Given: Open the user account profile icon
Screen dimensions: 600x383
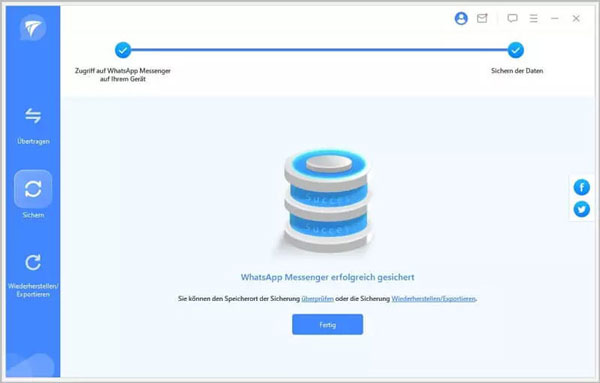Looking at the screenshot, I should (461, 18).
